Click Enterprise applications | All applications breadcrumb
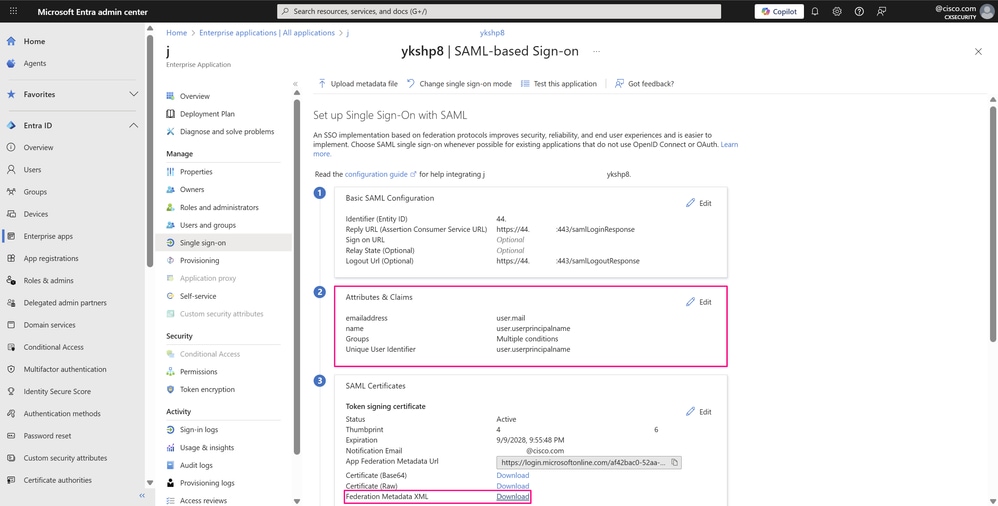 pyautogui.click(x=267, y=32)
